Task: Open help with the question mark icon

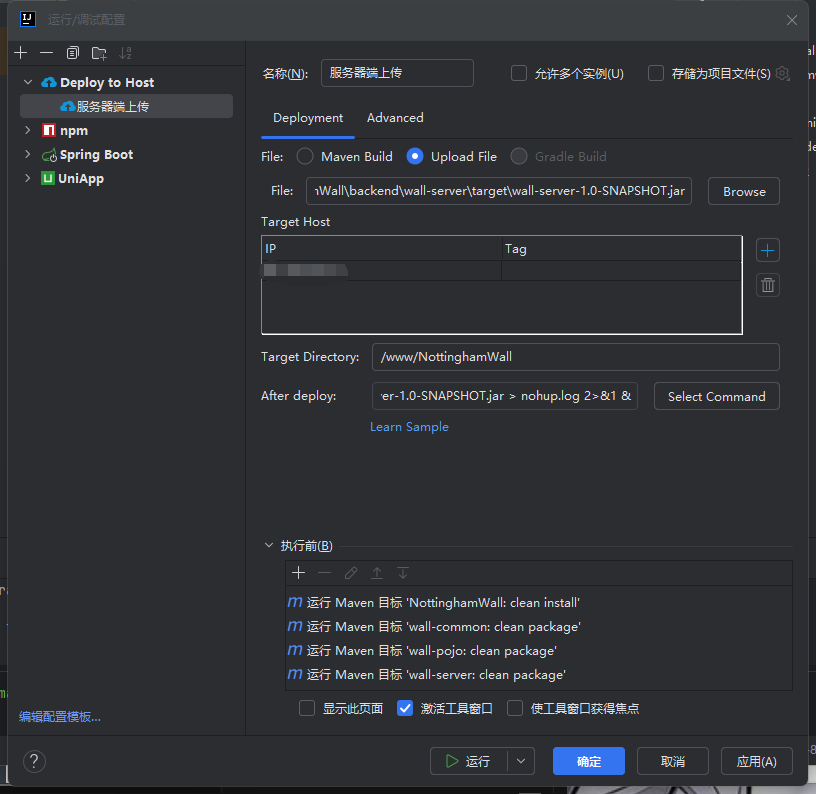Action: pos(34,761)
